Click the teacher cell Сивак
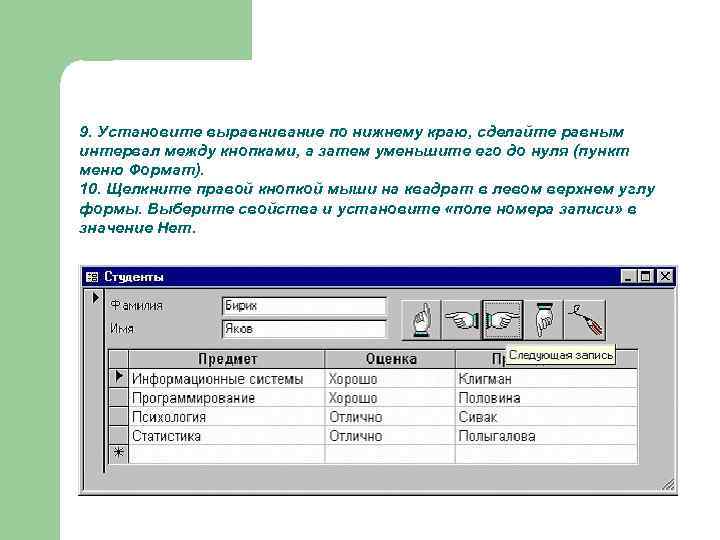 [546, 417]
